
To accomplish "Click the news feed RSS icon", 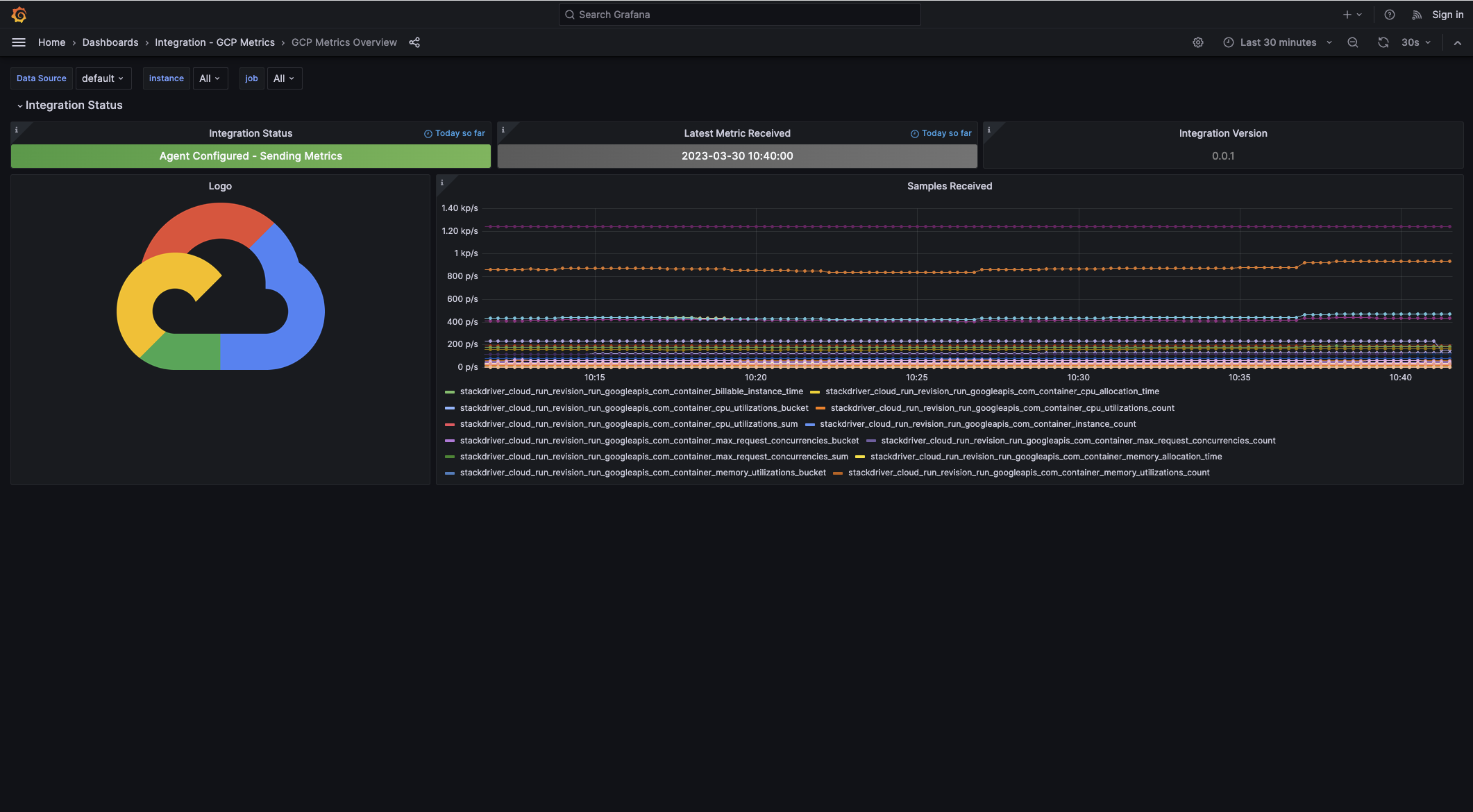I will pyautogui.click(x=1417, y=15).
